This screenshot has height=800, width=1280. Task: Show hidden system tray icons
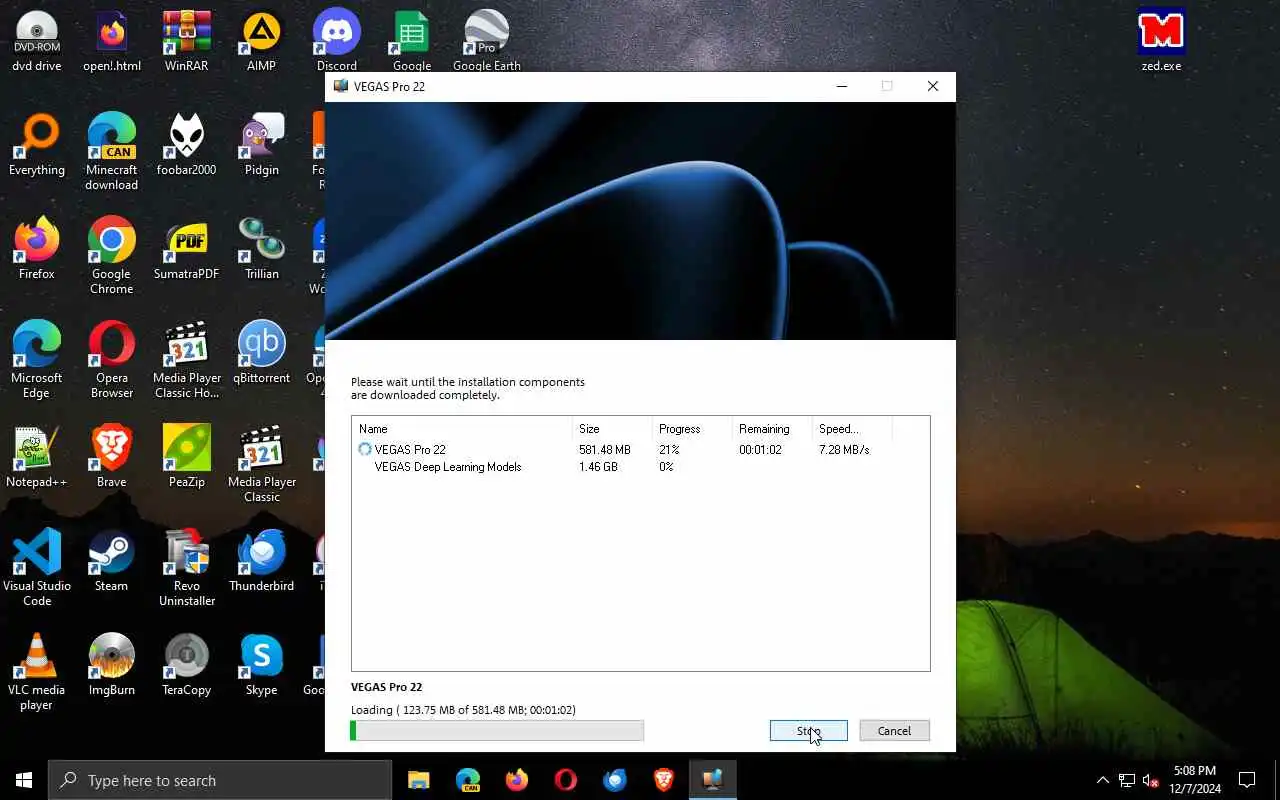(x=1102, y=780)
